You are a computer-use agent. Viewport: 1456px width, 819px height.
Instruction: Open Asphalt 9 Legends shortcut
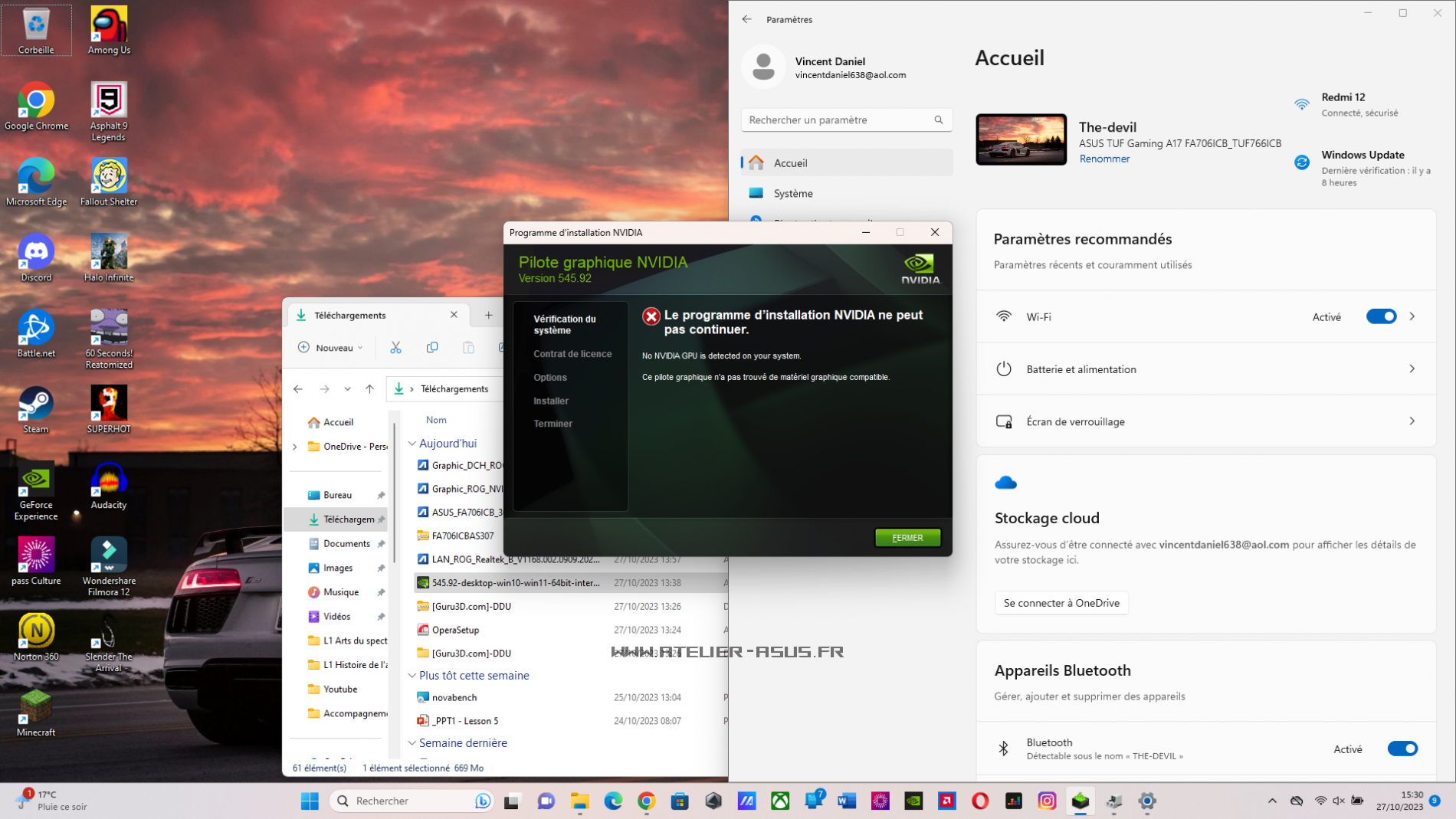click(109, 112)
